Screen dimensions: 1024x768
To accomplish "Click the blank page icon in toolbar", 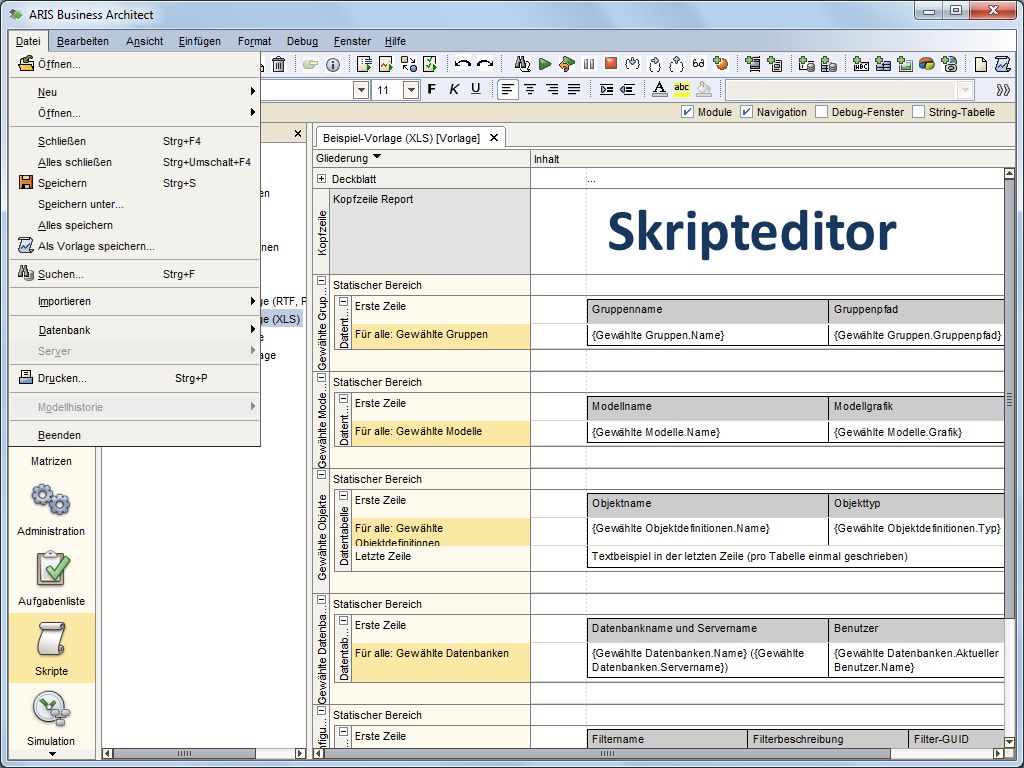I will coord(980,64).
